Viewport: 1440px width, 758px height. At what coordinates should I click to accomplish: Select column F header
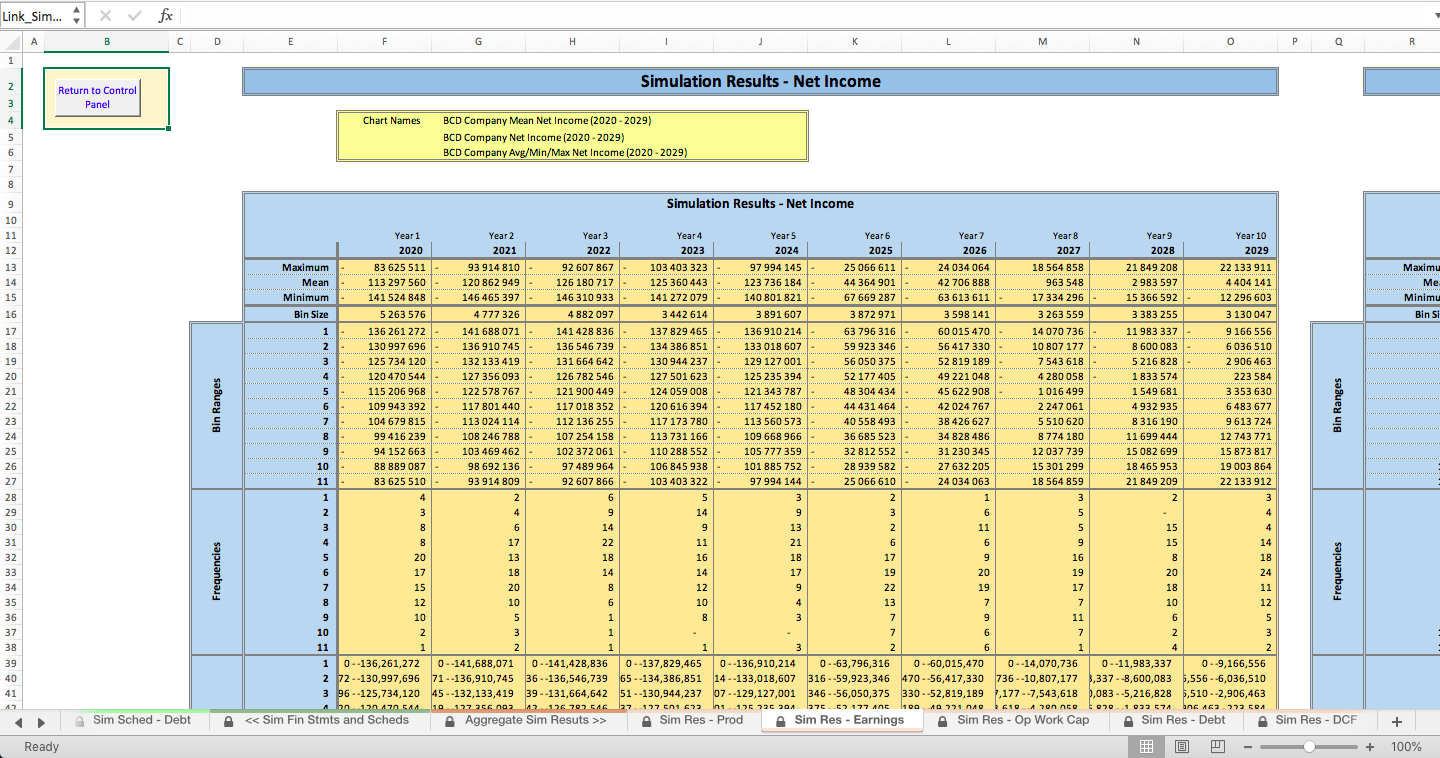click(x=384, y=41)
